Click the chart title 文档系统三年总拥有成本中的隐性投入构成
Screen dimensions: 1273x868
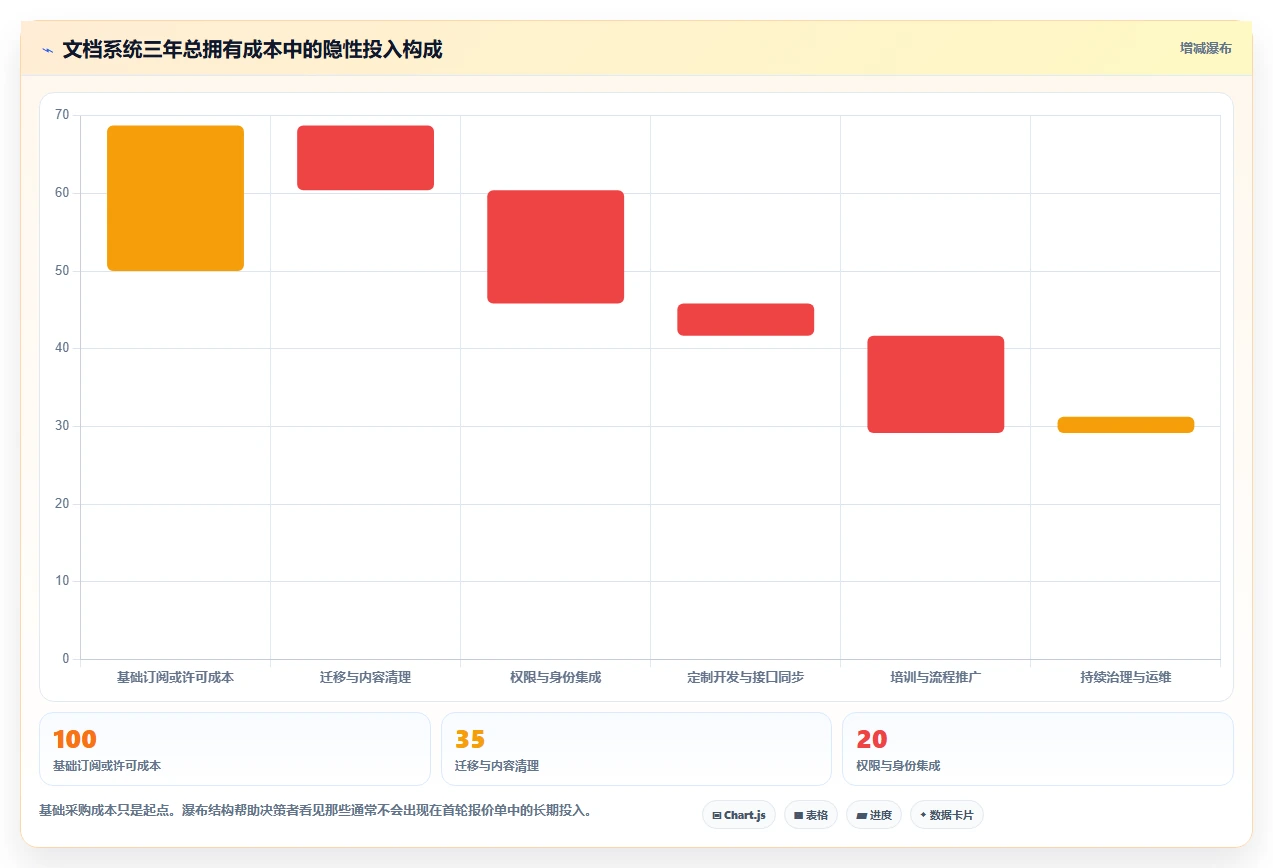(252, 49)
